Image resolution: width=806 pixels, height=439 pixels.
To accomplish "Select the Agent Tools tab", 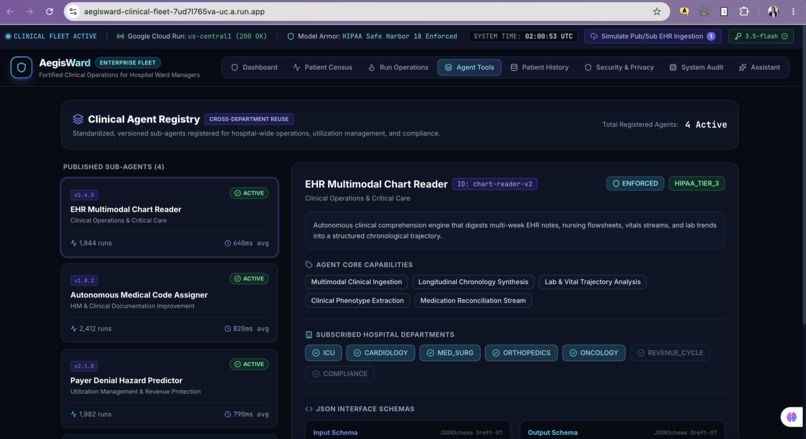I will (469, 67).
